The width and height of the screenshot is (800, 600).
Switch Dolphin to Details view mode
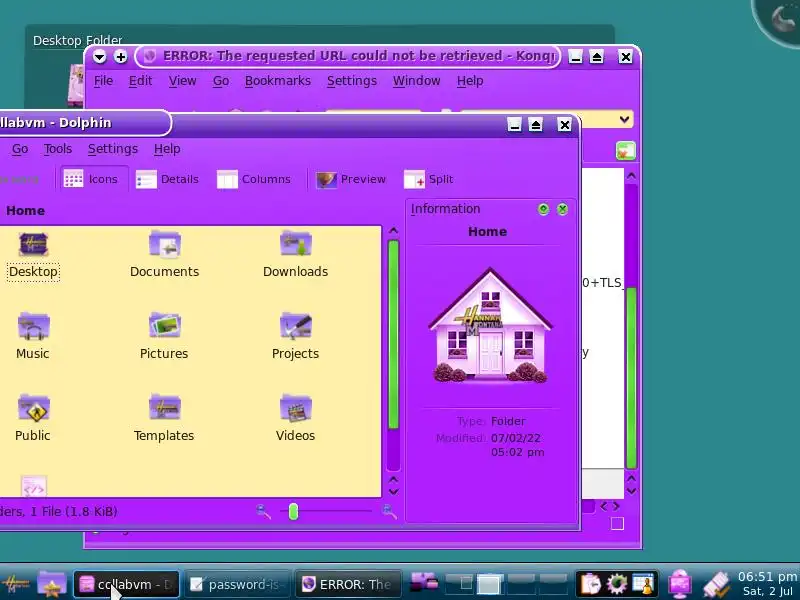click(x=167, y=179)
